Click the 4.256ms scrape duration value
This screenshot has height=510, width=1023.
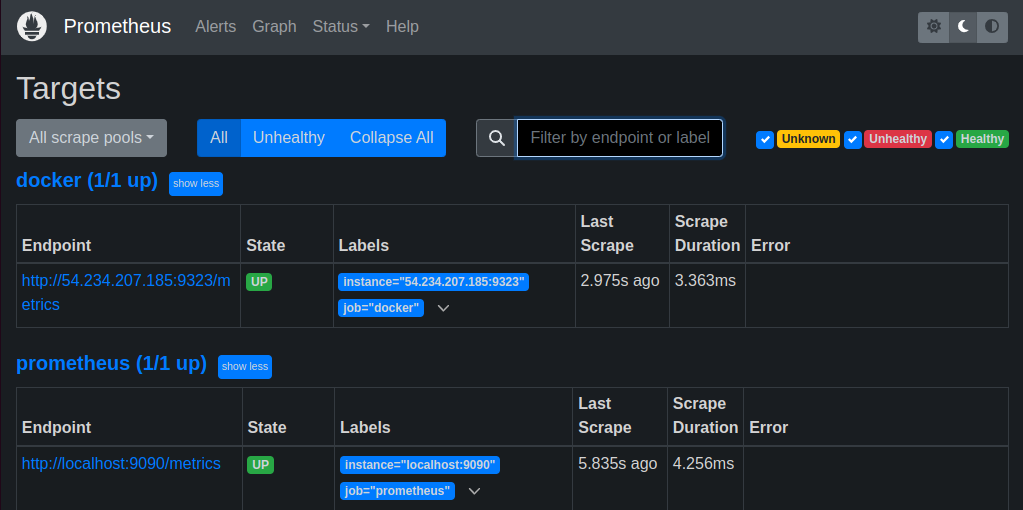pyautogui.click(x=703, y=464)
